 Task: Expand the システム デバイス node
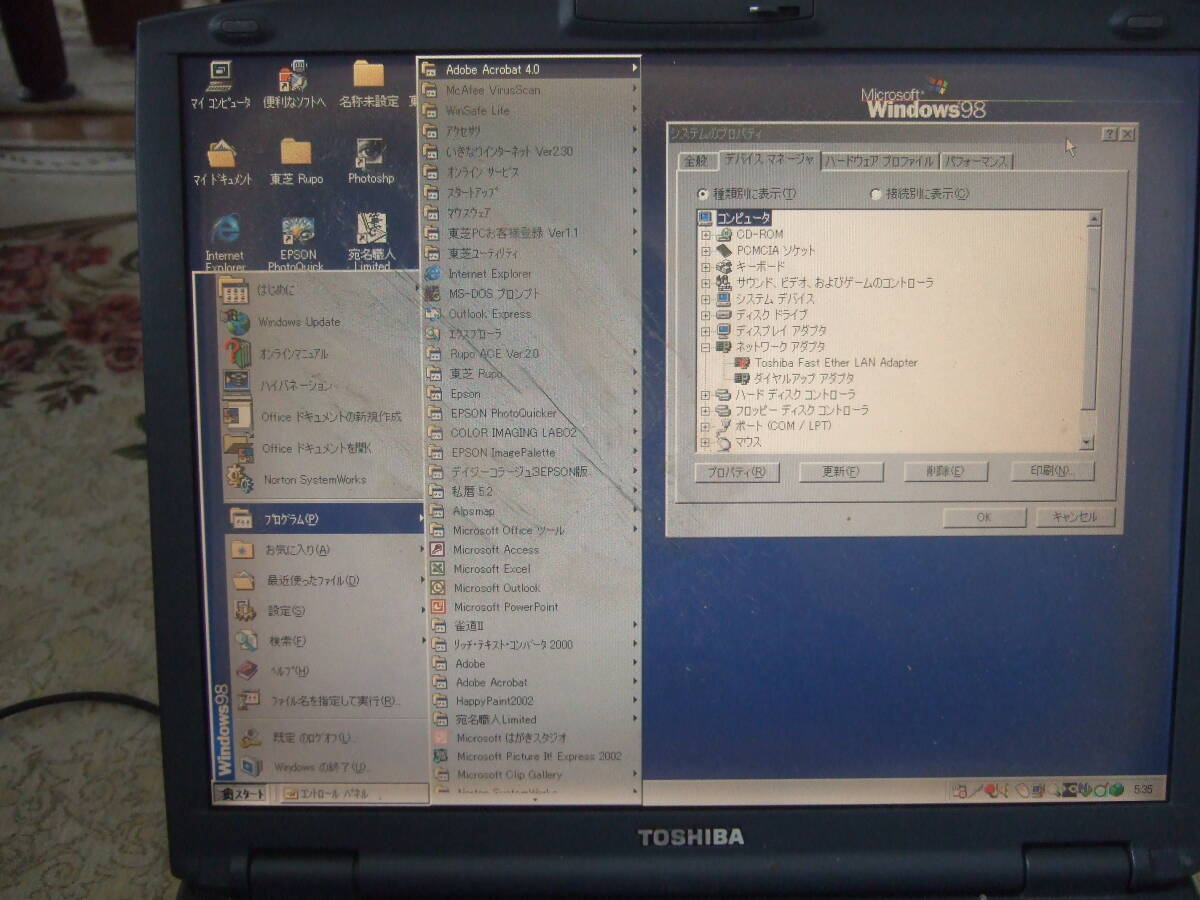(706, 299)
